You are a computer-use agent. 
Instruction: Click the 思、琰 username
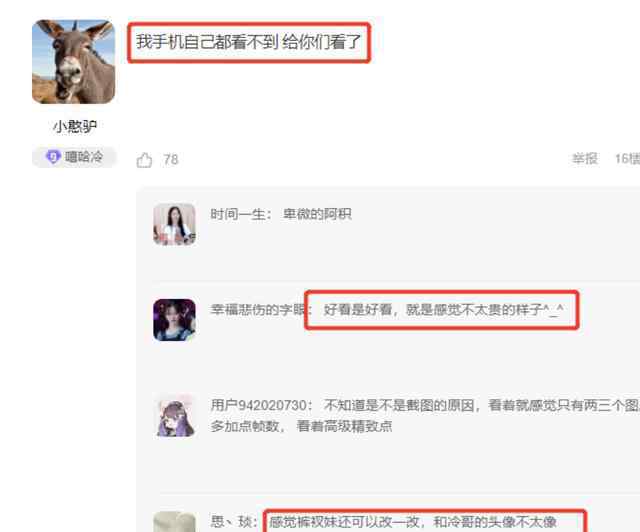point(231,521)
